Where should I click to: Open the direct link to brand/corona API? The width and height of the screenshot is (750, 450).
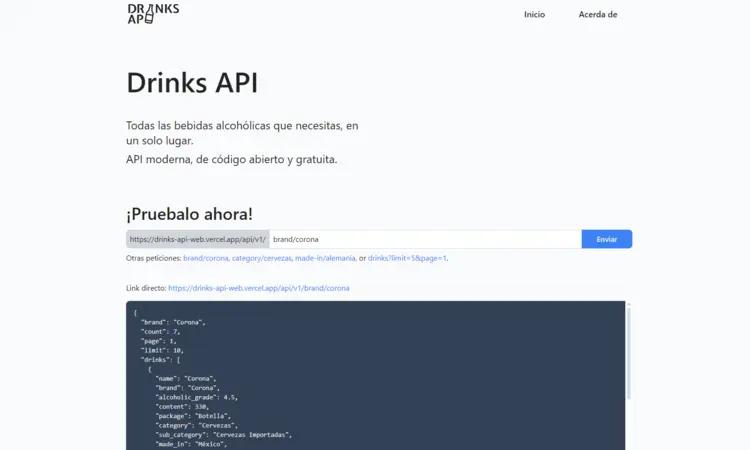pos(259,288)
